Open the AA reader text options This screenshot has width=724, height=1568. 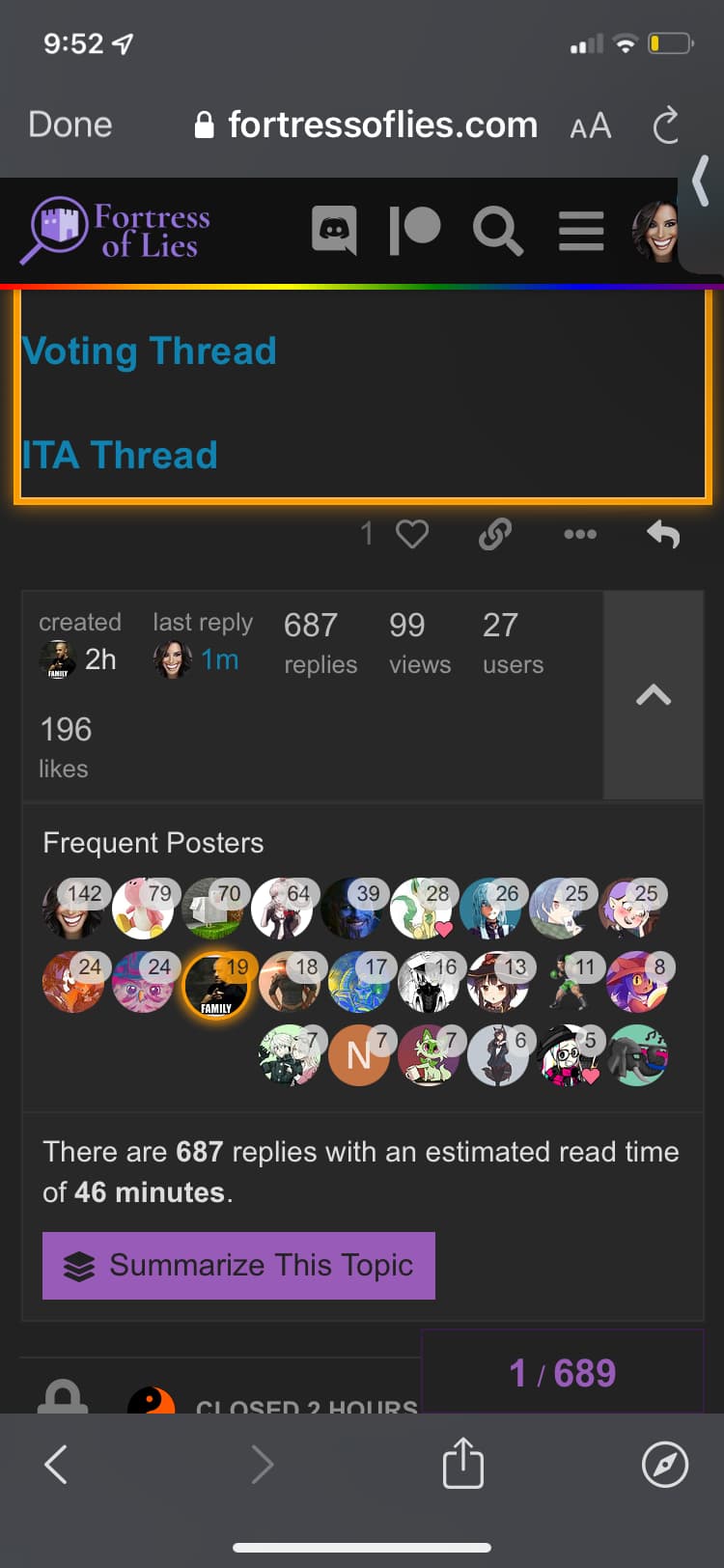591,126
